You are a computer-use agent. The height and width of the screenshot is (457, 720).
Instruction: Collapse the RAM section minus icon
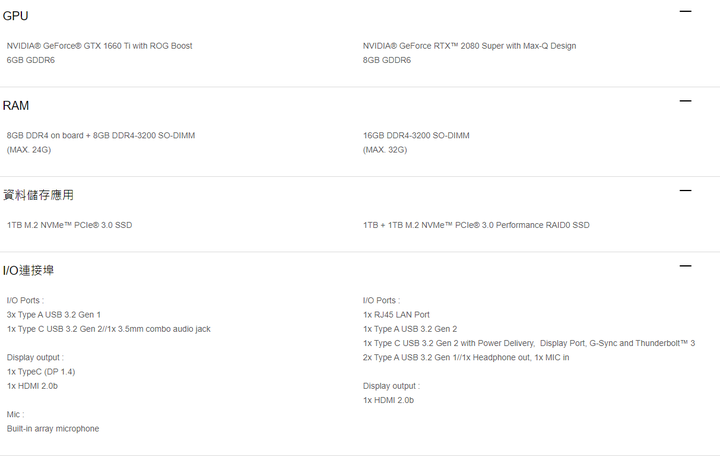[685, 101]
